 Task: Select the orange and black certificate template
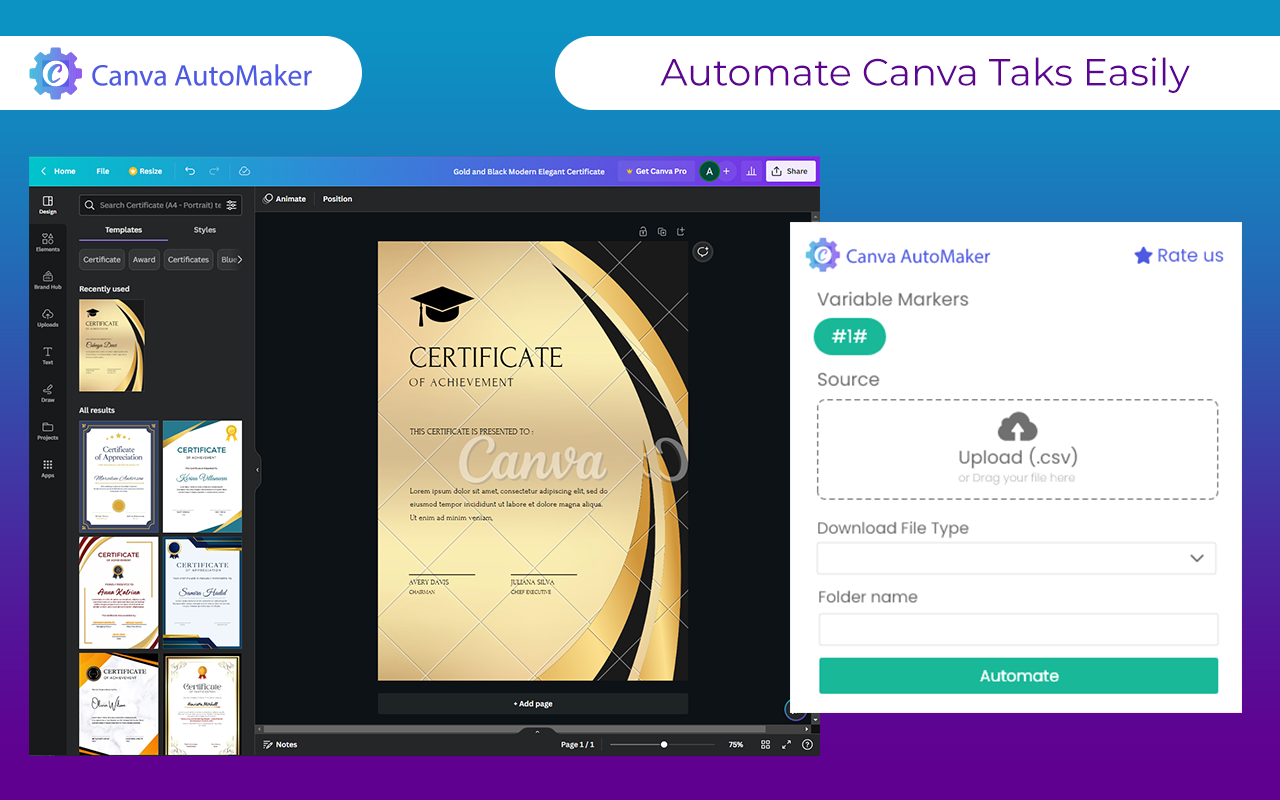tap(119, 704)
